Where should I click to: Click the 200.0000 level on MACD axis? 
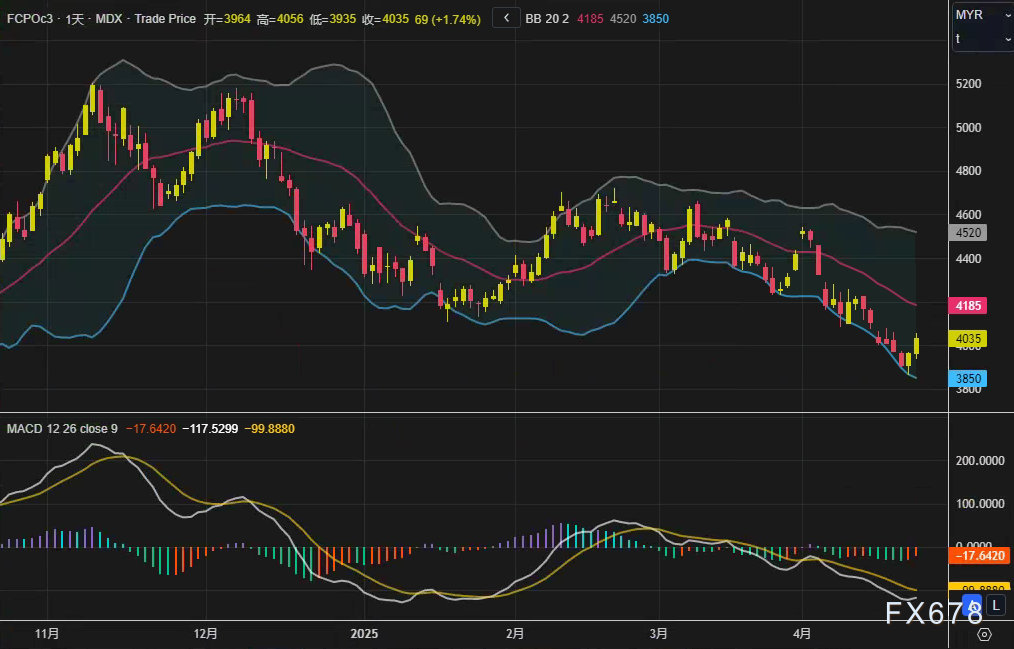pos(978,461)
